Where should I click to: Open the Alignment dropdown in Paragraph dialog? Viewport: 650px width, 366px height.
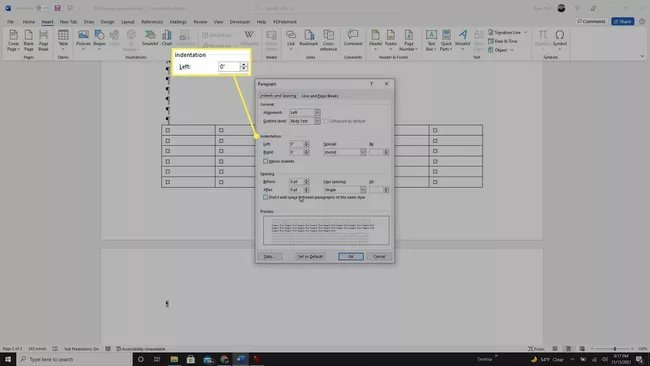pos(305,112)
